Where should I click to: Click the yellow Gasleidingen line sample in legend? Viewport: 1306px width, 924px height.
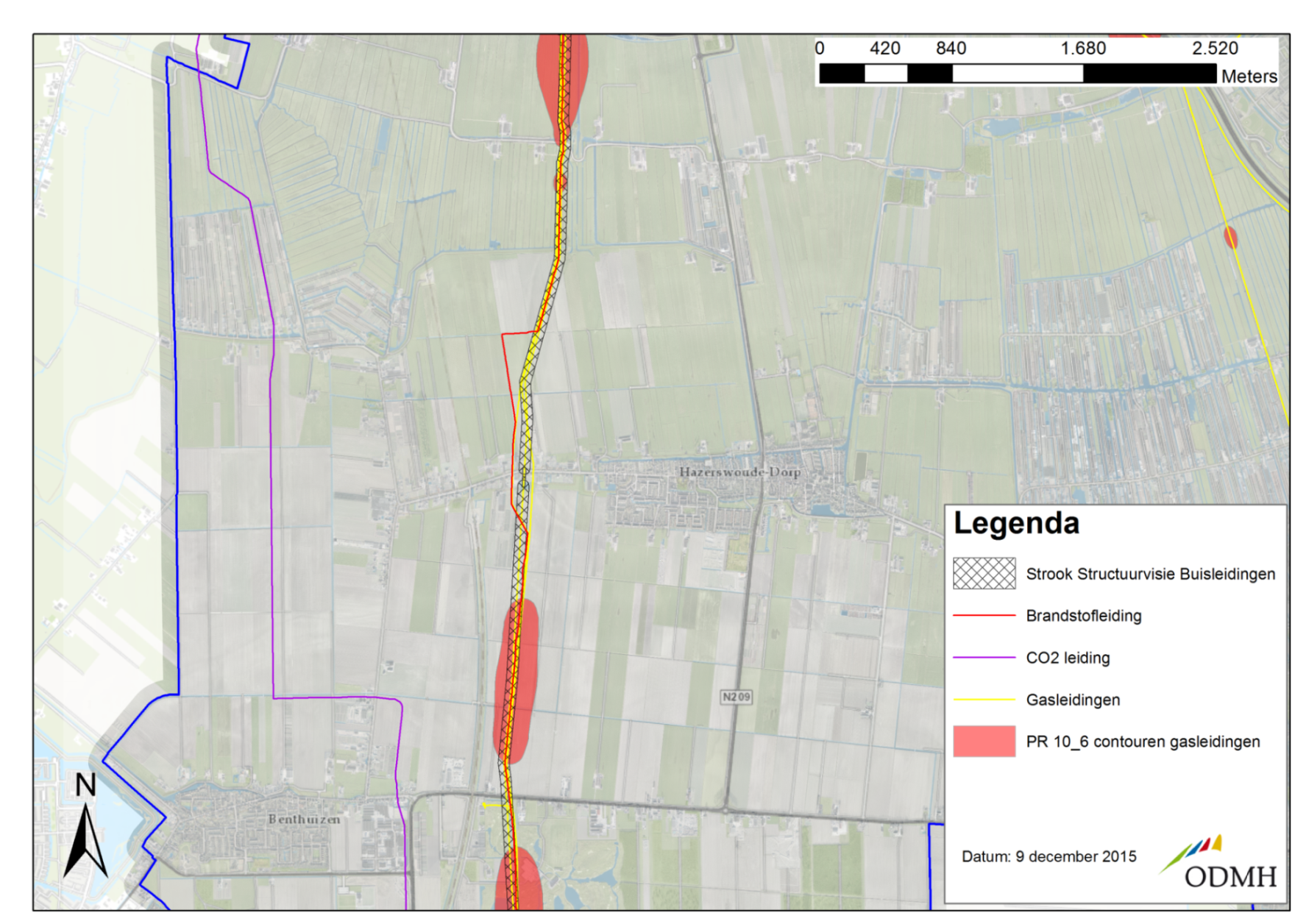coord(984,700)
